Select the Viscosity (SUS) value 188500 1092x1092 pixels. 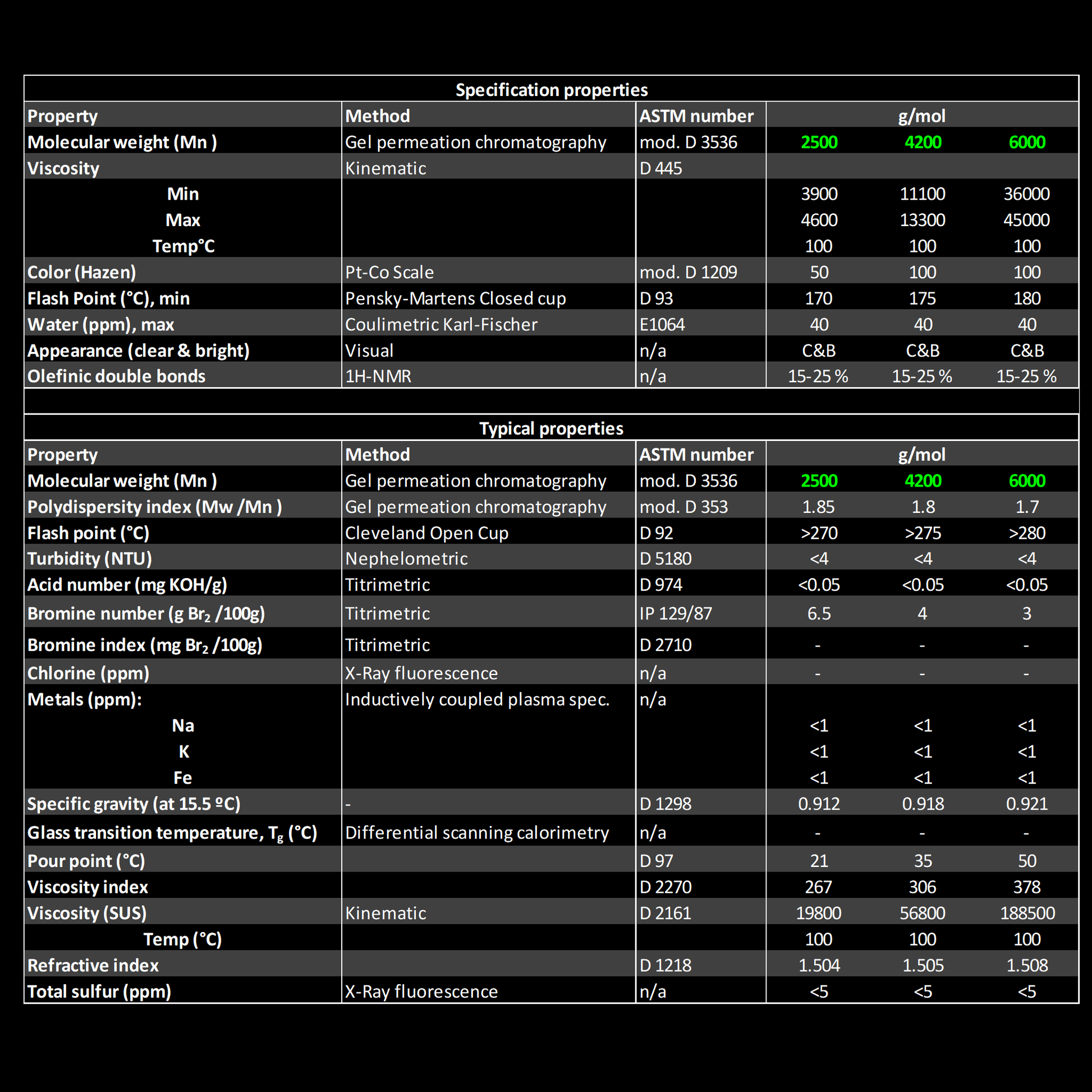point(1027,914)
